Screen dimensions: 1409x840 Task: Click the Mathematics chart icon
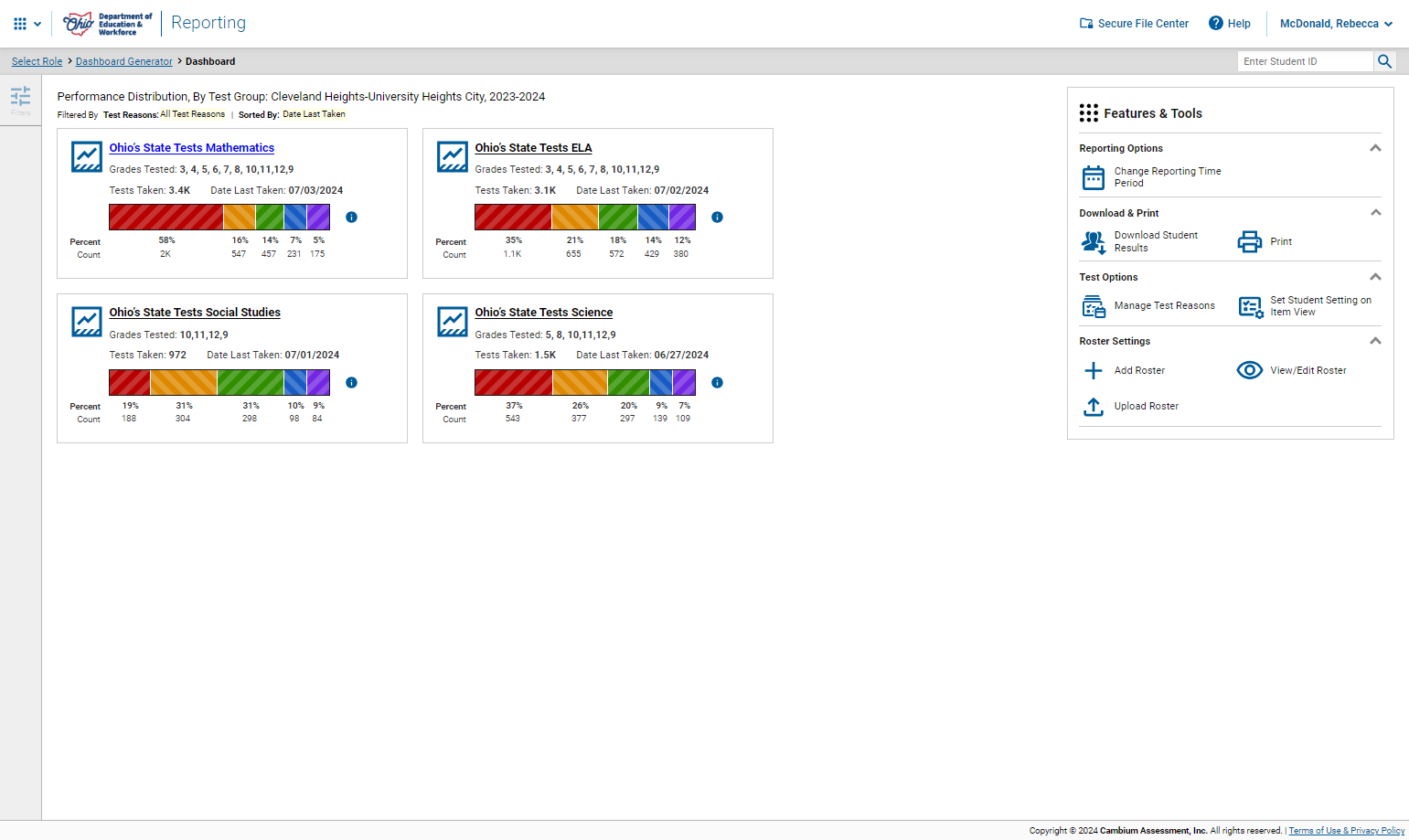87,157
